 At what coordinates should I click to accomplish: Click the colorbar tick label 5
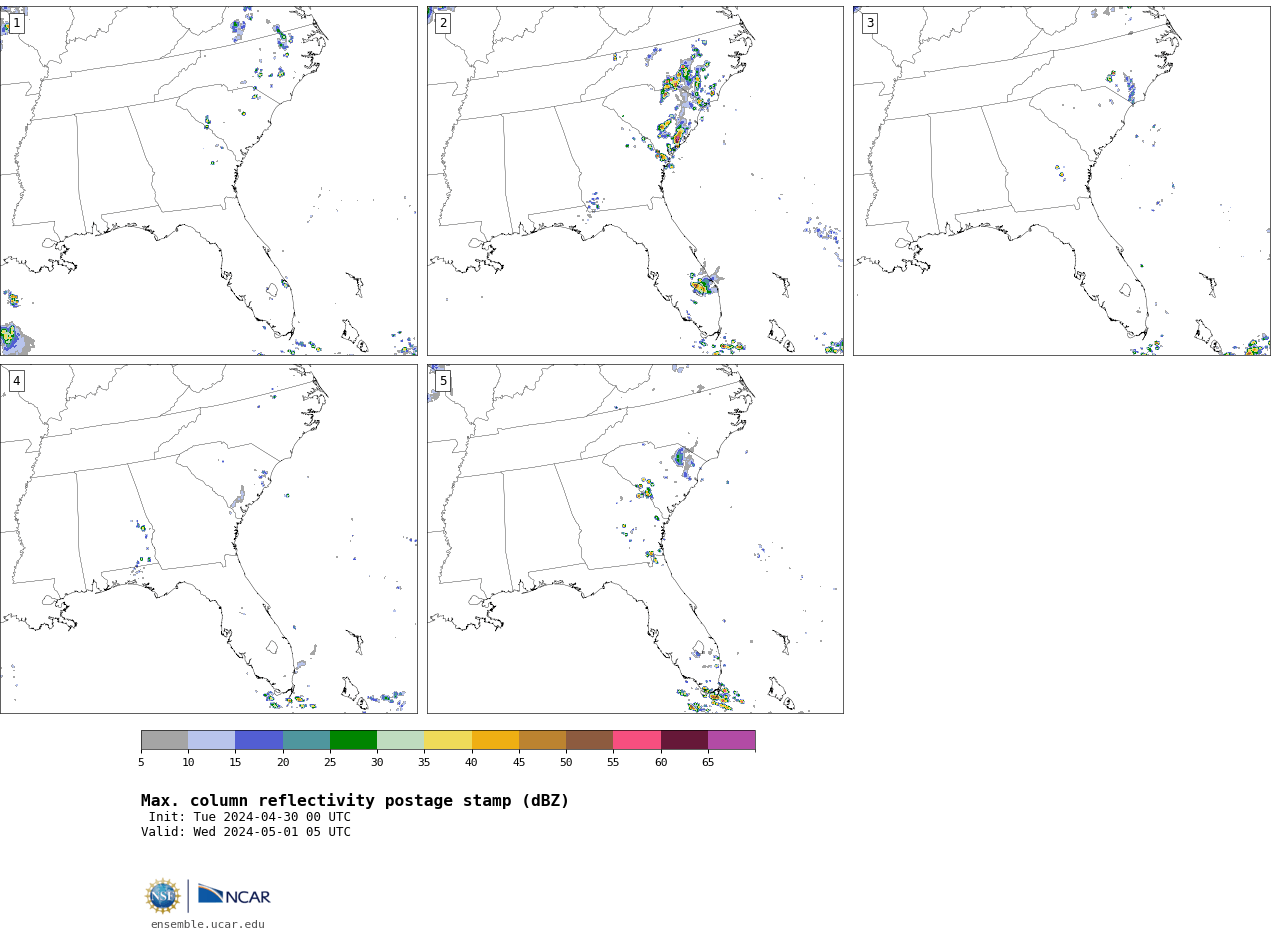click(141, 763)
